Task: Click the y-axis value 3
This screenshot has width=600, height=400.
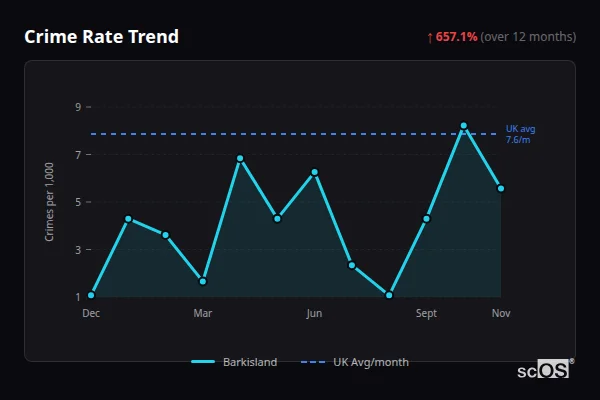Action: (x=78, y=250)
